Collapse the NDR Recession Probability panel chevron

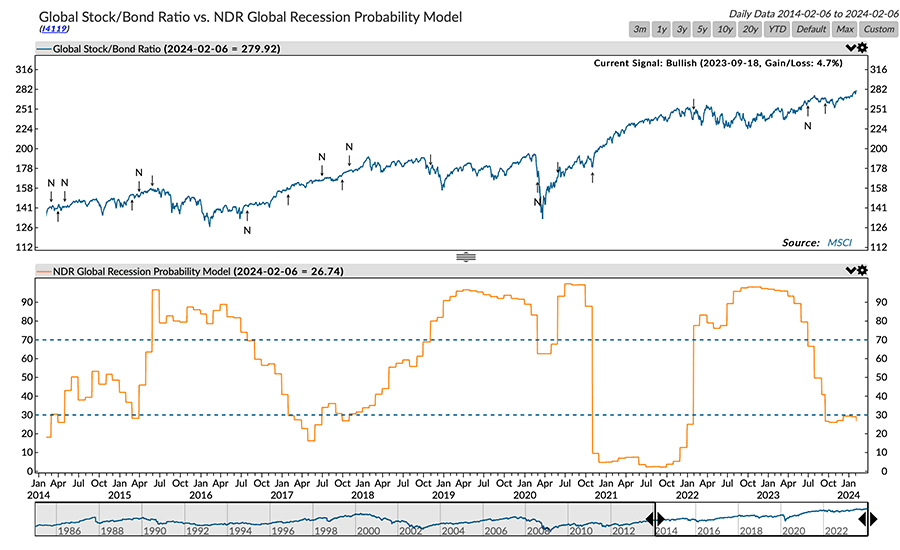851,271
